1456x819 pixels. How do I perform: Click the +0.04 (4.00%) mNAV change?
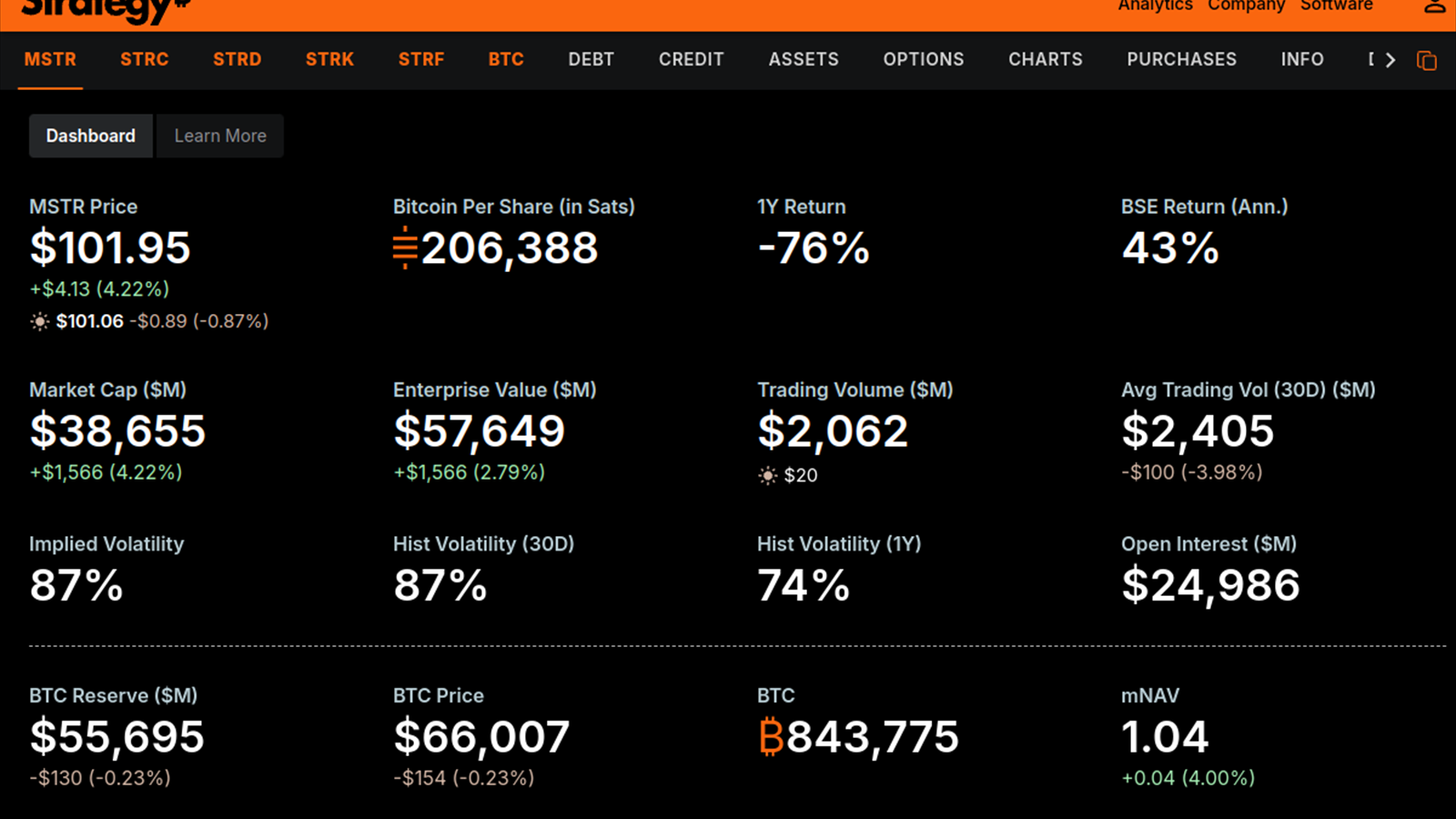point(1188,778)
